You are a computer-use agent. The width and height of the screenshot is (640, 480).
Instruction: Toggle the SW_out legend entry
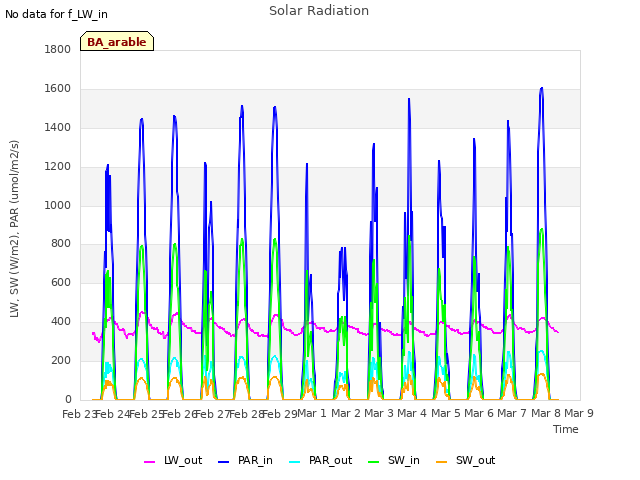point(465,460)
